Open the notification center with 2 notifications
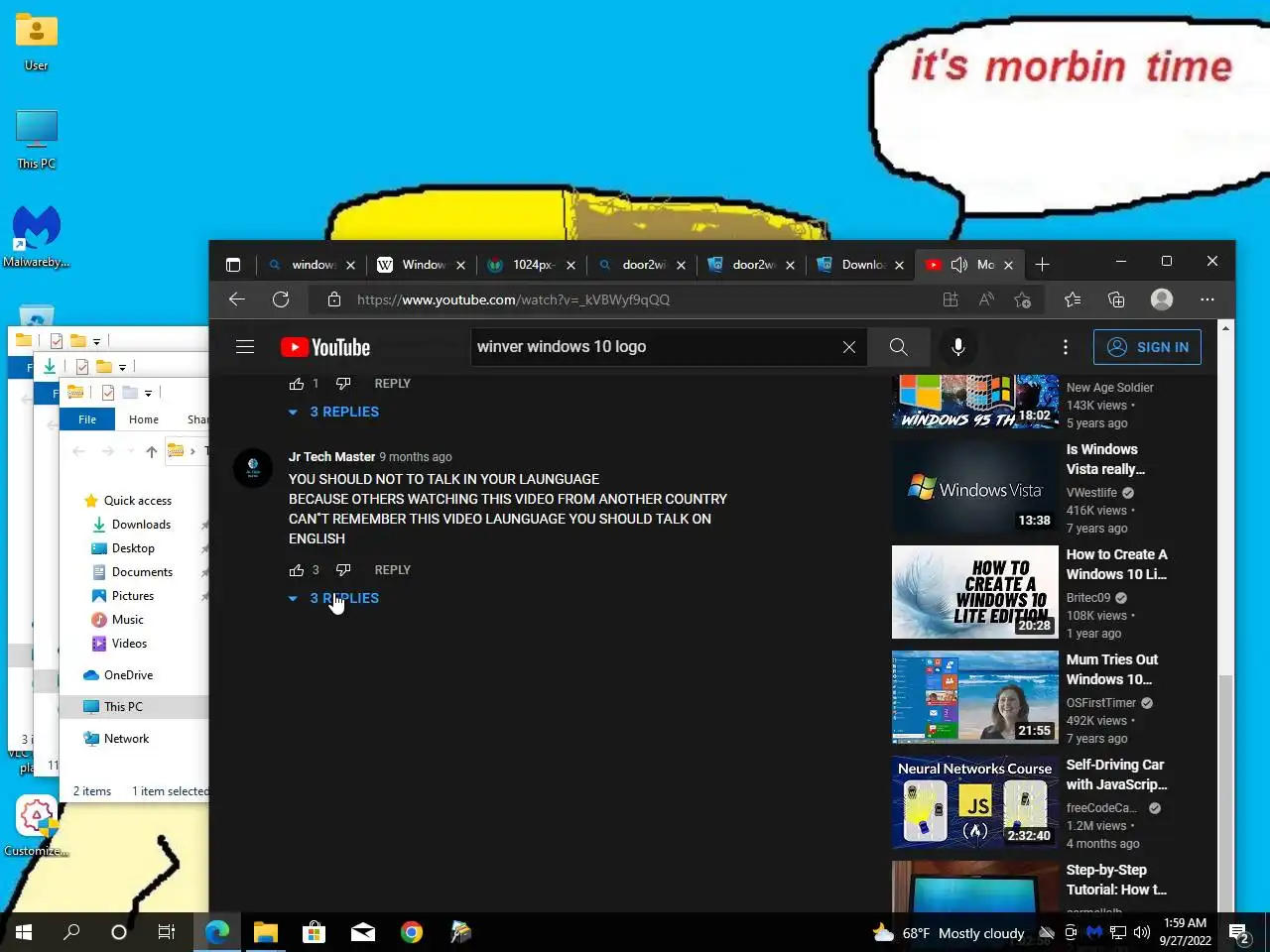This screenshot has height=952, width=1270. (1238, 932)
